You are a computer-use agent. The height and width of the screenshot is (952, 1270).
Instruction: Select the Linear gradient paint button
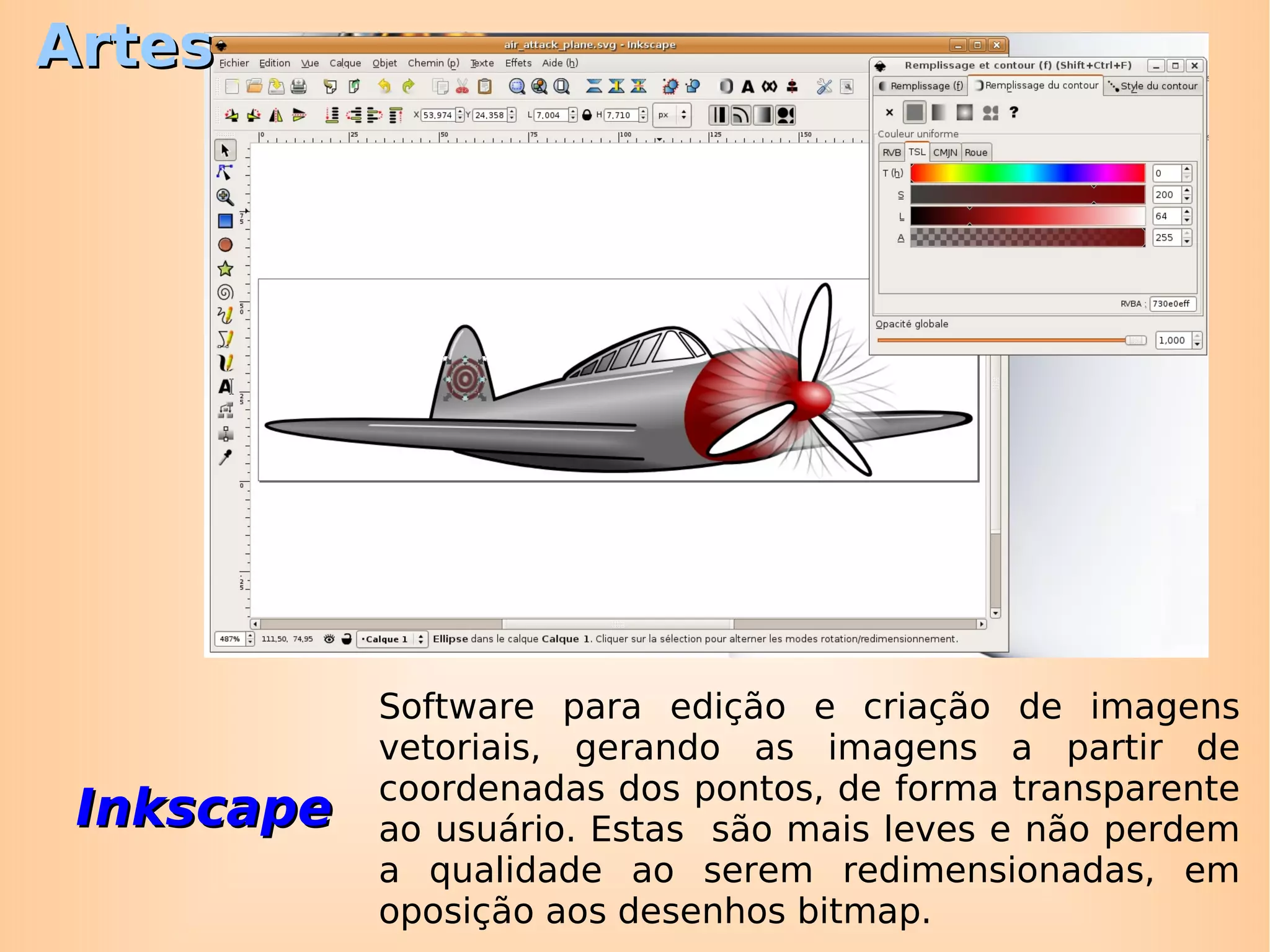coord(939,112)
